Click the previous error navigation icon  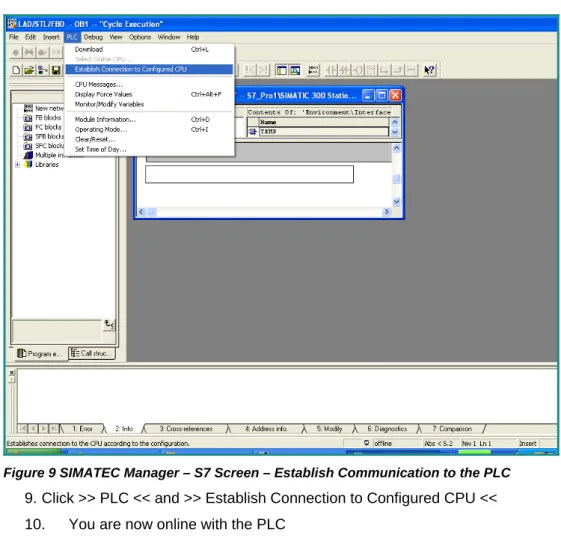coord(250,70)
